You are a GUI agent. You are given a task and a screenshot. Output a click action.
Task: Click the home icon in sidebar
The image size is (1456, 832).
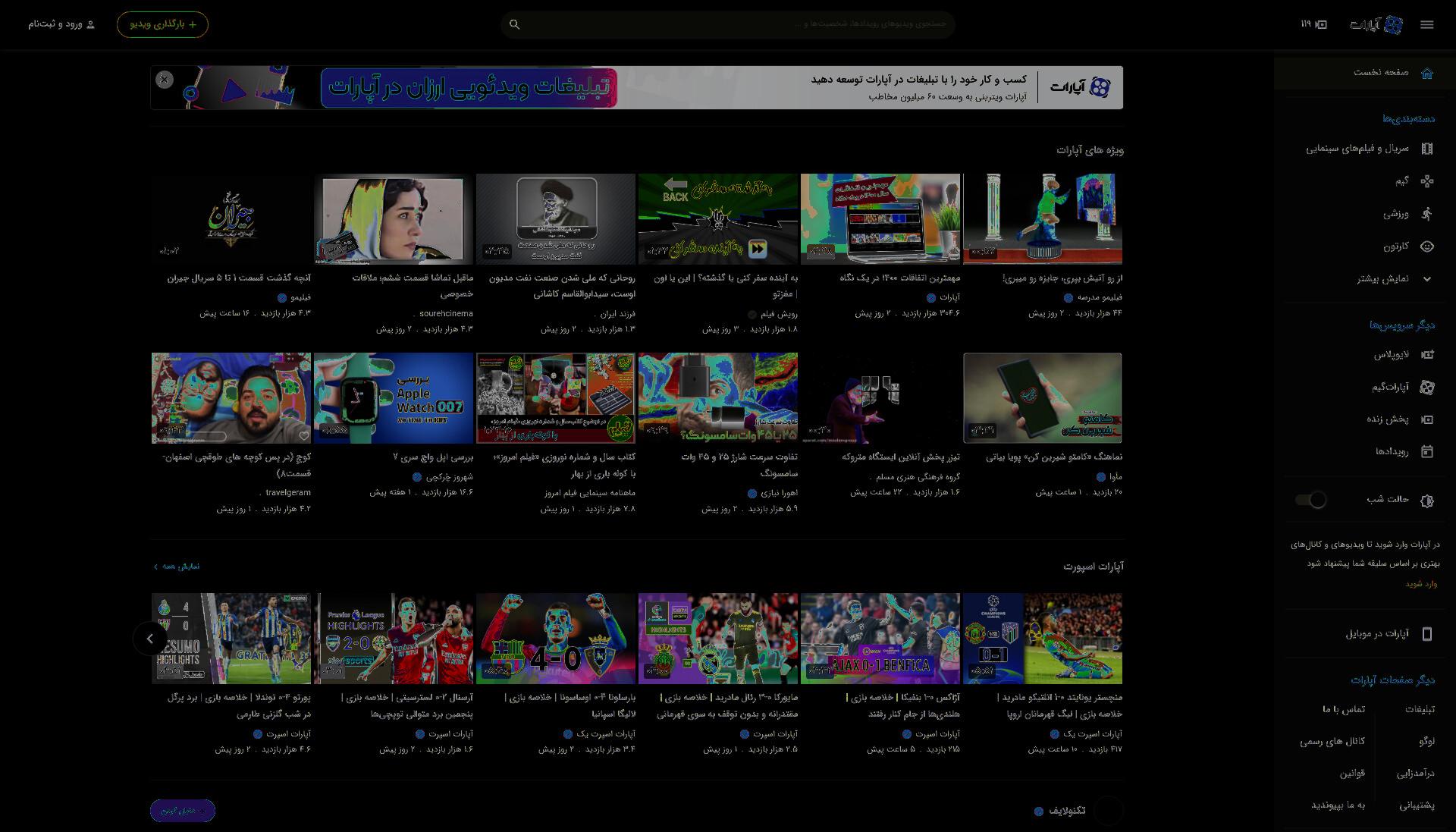point(1426,73)
